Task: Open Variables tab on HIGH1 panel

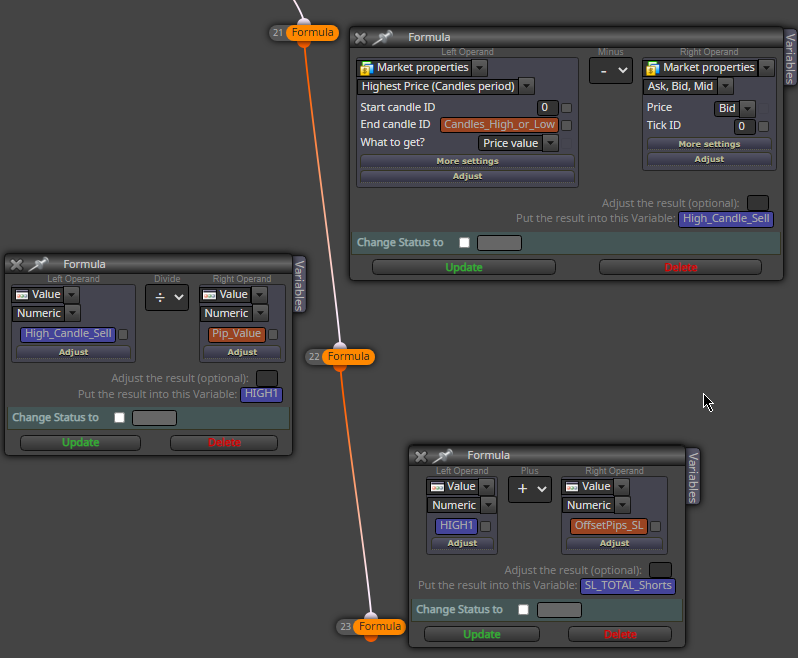Action: (x=299, y=284)
